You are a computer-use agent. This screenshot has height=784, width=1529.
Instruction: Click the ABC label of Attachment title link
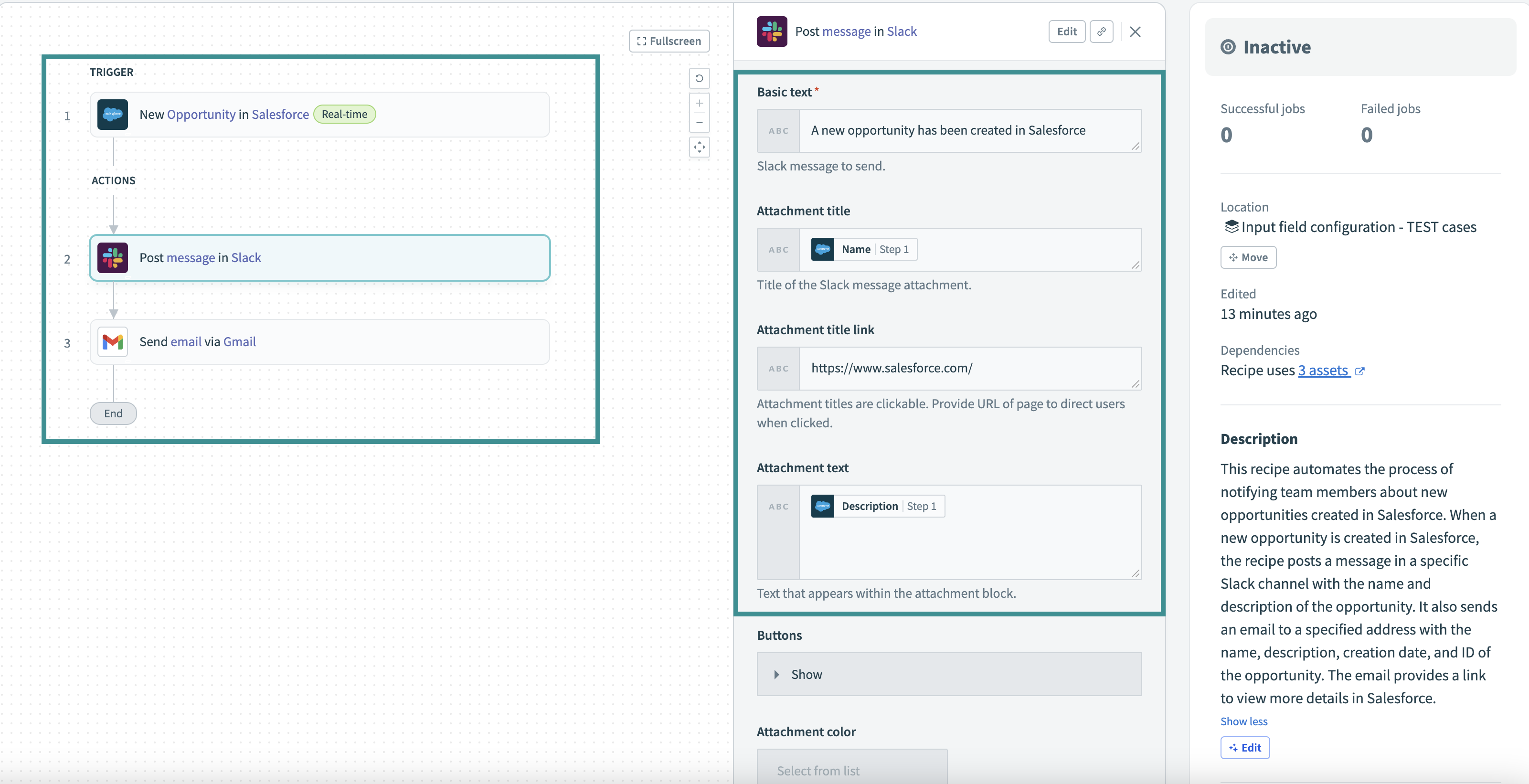[x=778, y=369]
